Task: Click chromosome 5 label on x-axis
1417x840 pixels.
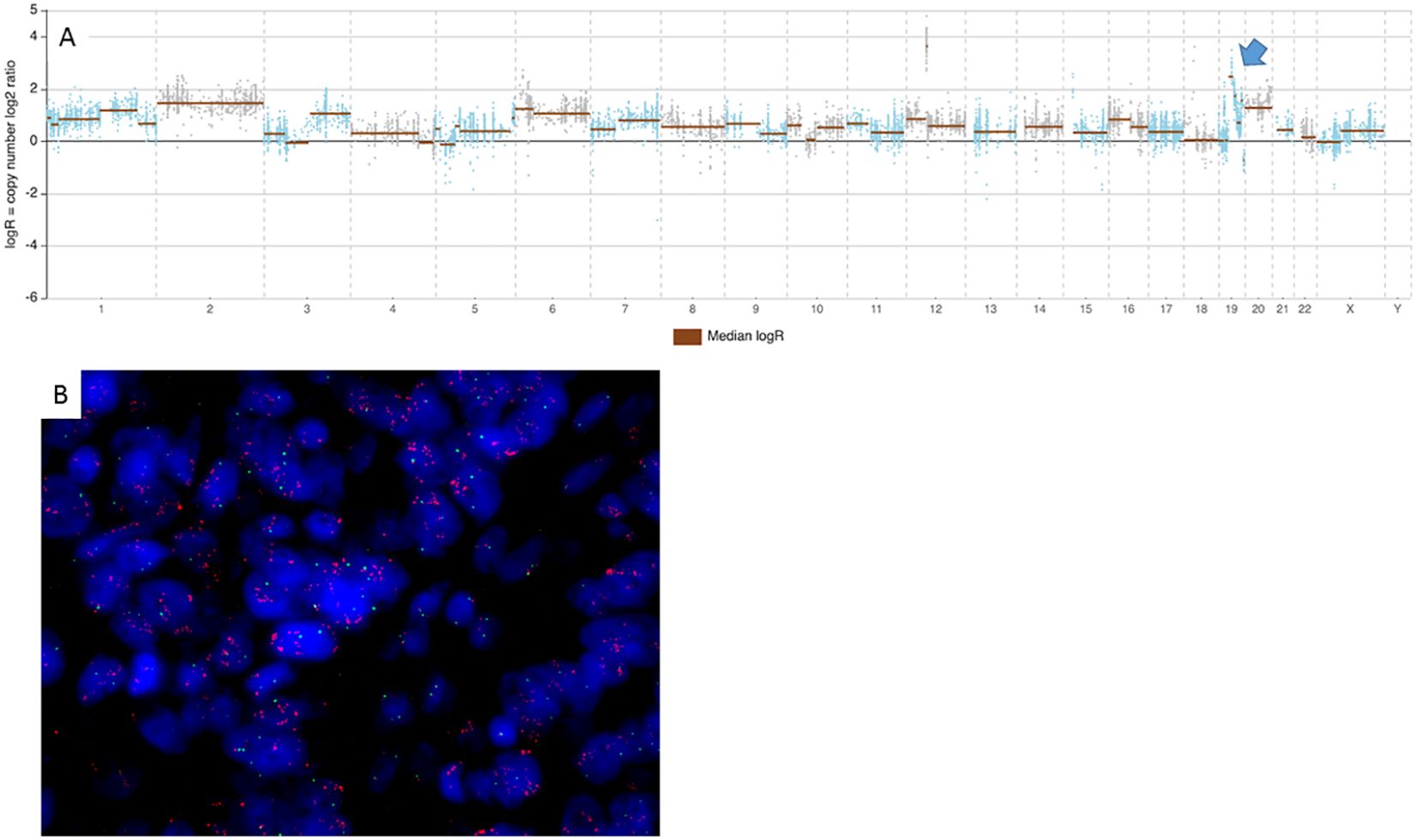Action: point(475,309)
